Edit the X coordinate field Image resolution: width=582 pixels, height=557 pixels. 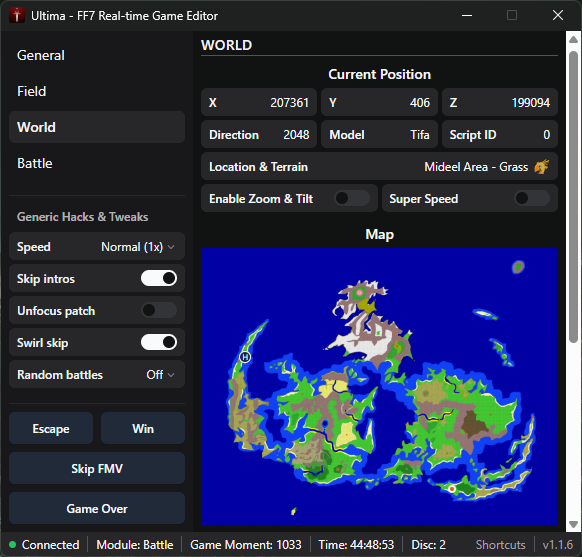[x=259, y=102]
